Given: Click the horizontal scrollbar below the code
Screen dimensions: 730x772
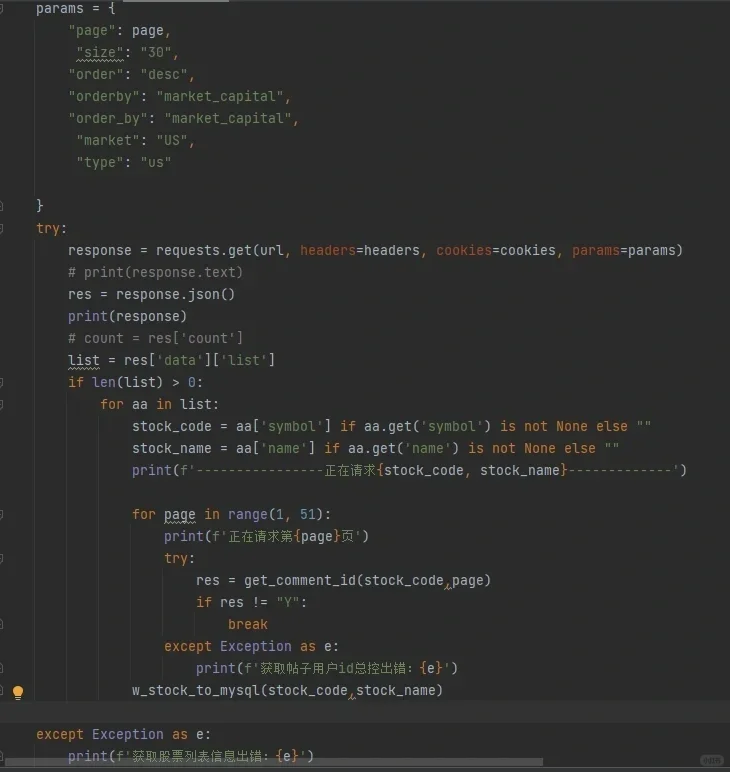Looking at the screenshot, I should [274, 762].
